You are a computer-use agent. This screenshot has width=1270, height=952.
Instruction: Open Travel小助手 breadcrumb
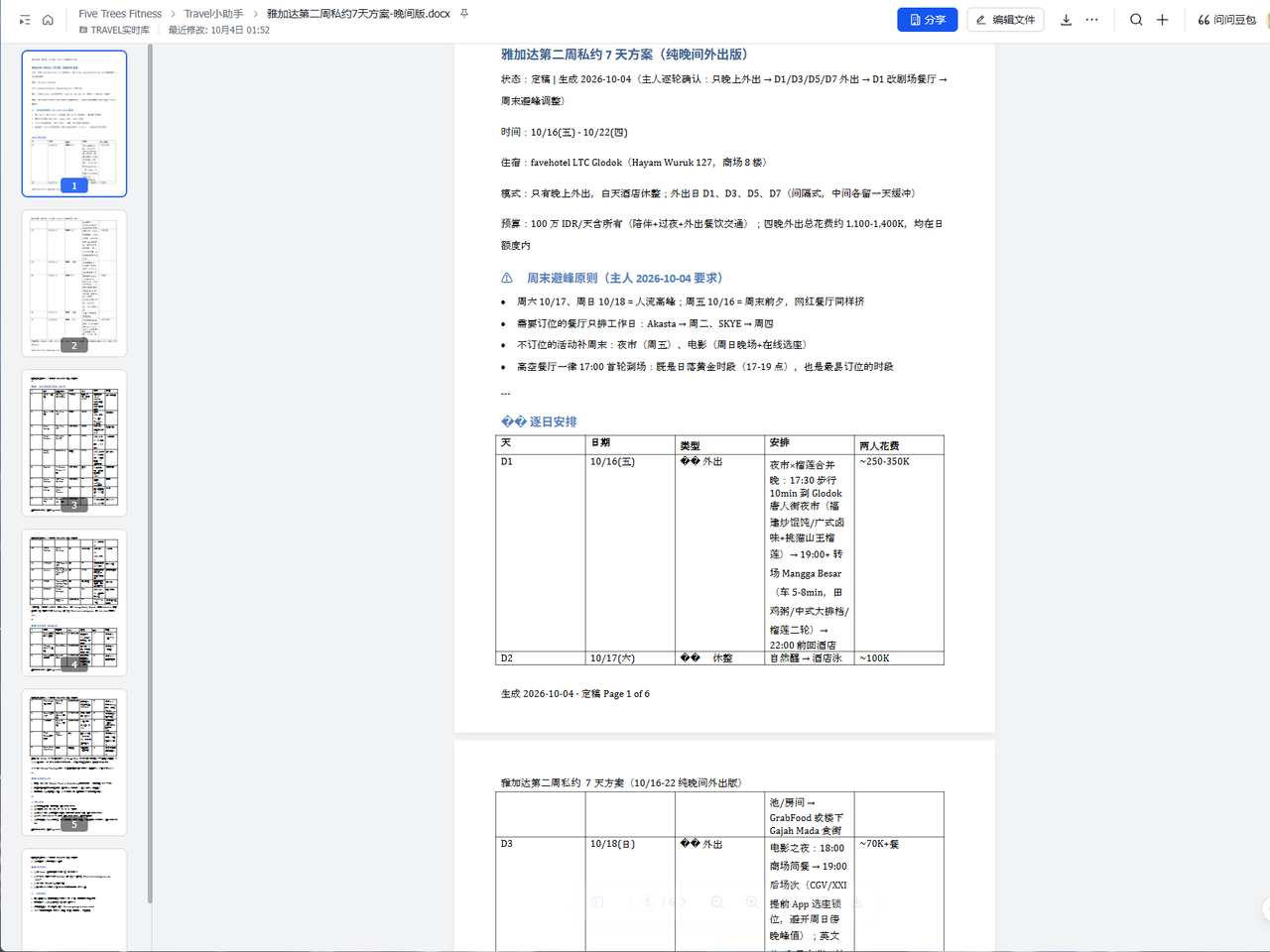213,14
